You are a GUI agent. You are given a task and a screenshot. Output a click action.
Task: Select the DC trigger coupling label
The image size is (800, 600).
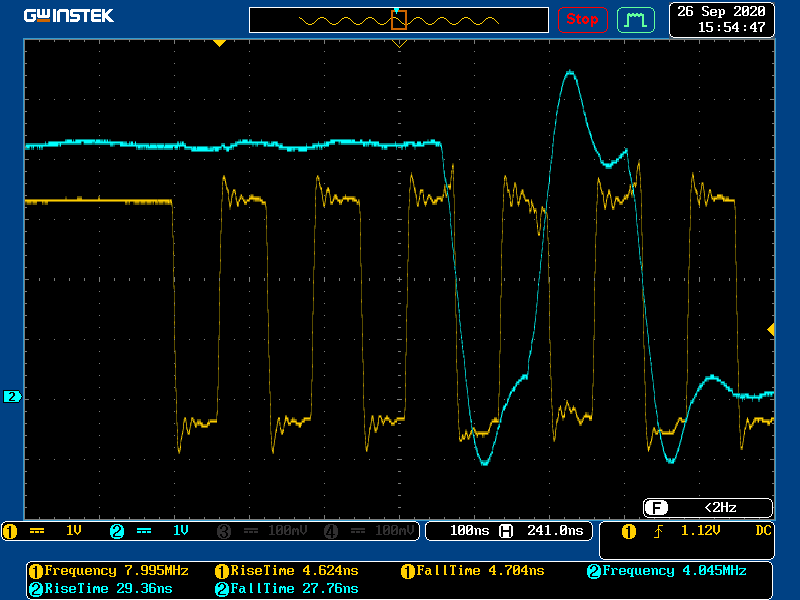click(763, 530)
